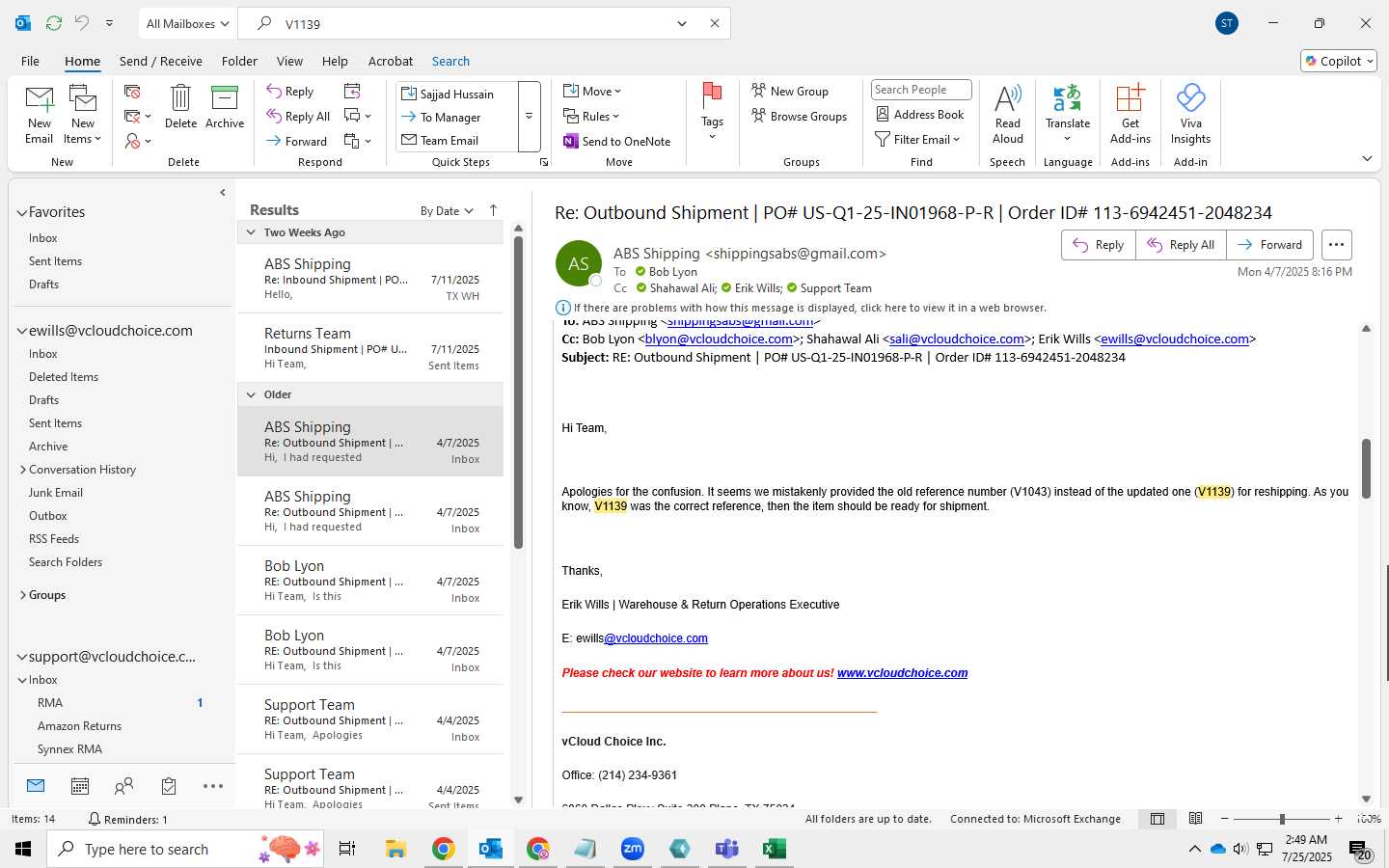The width and height of the screenshot is (1389, 868).
Task: Click the Ignore conversation icon
Action: (133, 91)
